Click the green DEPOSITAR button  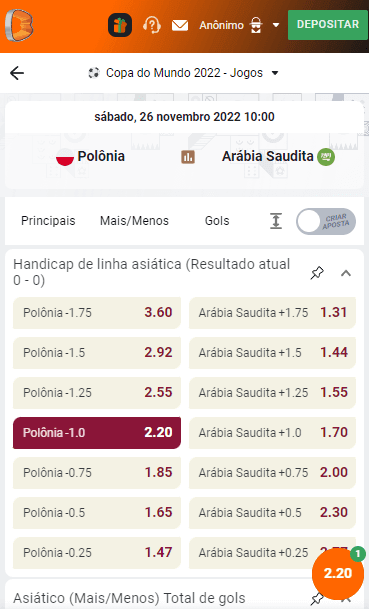click(x=328, y=24)
